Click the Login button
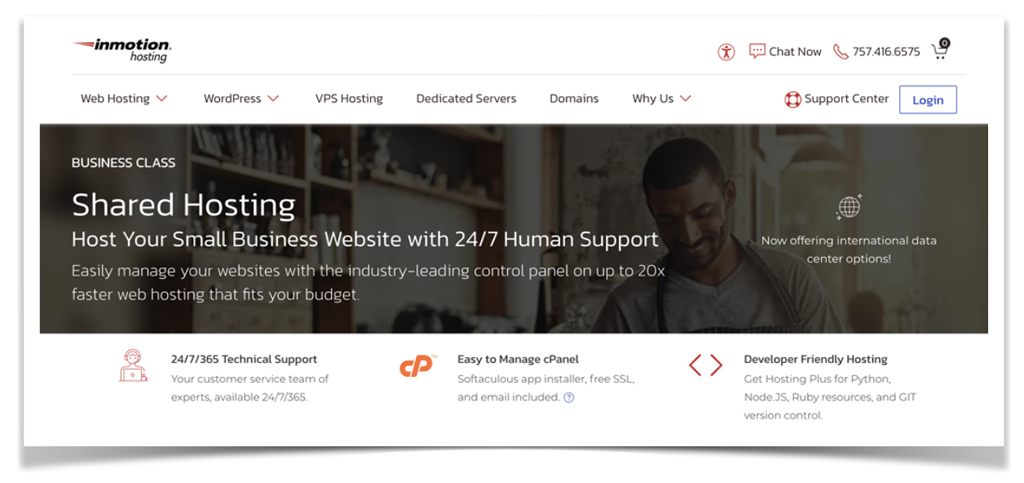 928,100
